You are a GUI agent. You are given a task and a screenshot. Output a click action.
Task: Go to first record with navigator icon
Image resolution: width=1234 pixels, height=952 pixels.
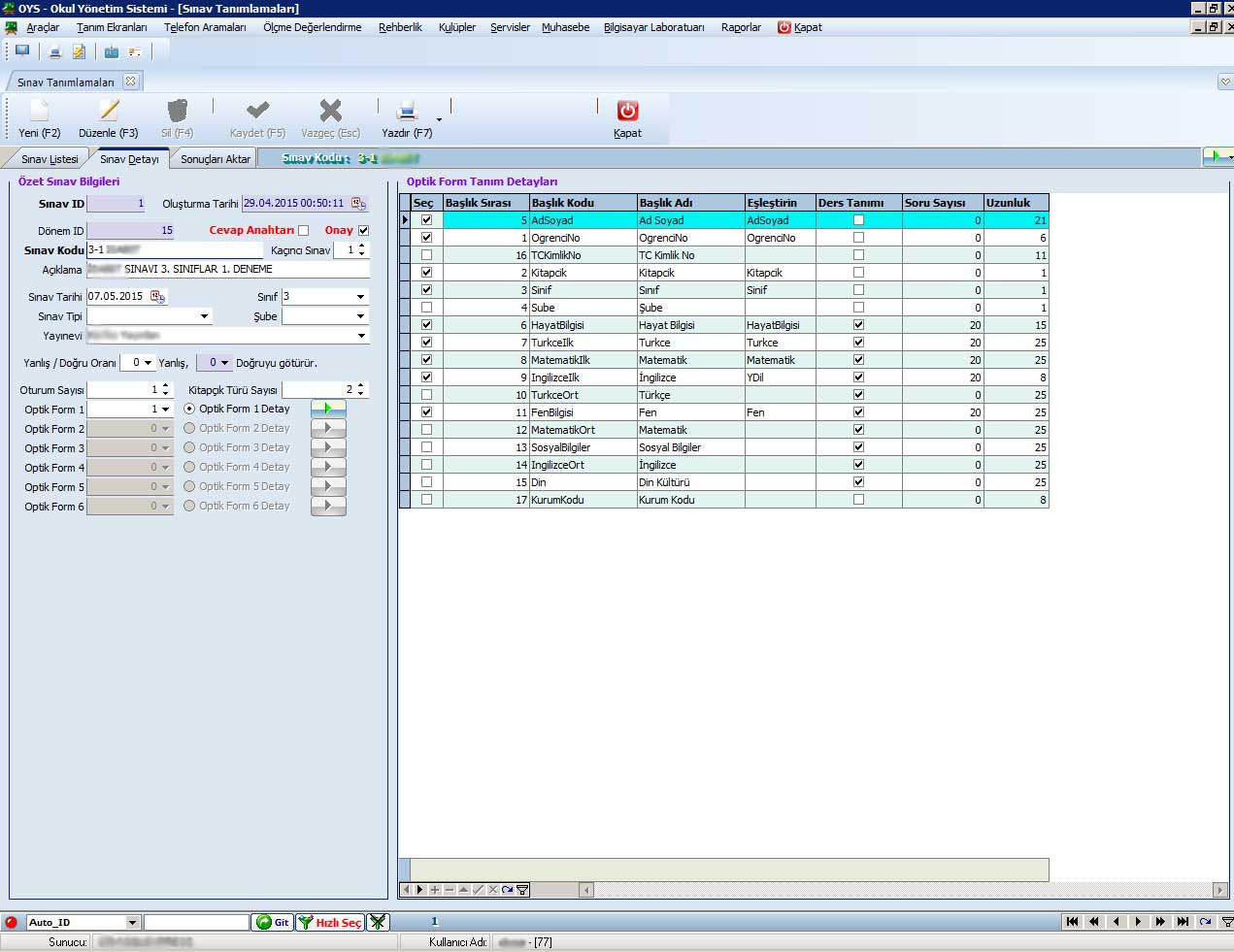tap(1073, 922)
